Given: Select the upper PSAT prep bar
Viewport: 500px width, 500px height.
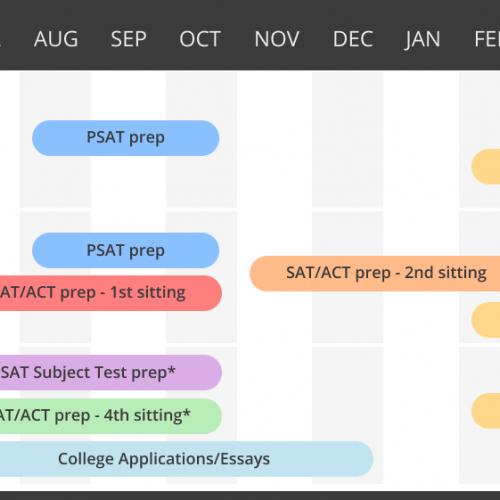Looking at the screenshot, I should [126, 138].
